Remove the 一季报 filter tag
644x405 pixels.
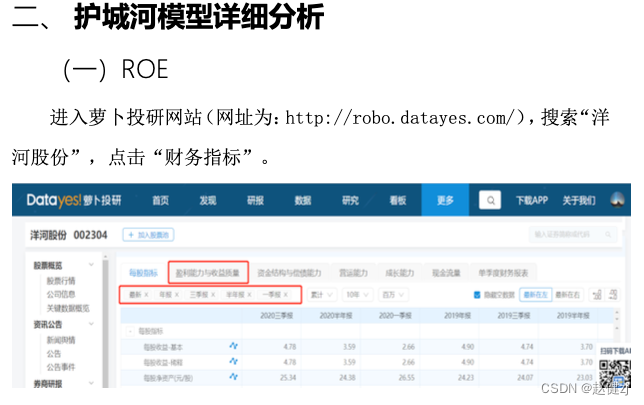[x=285, y=295]
